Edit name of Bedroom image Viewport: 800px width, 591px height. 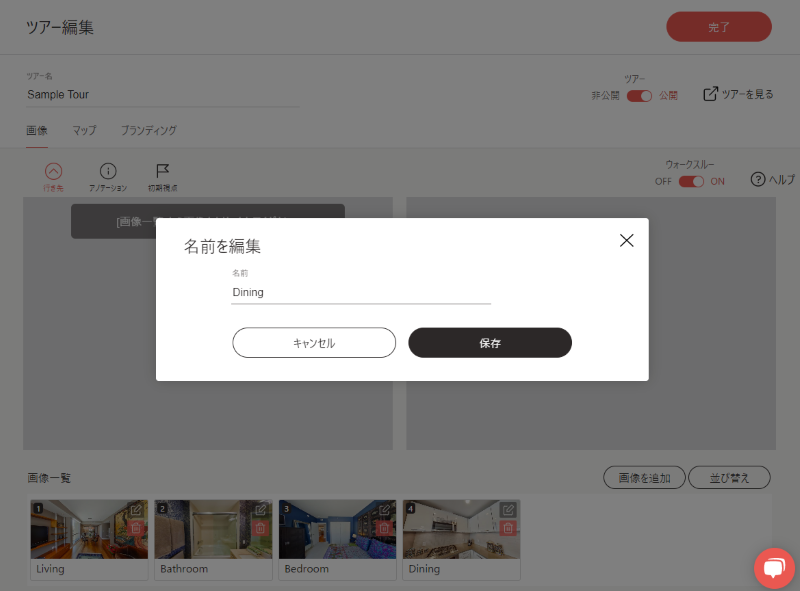click(384, 510)
